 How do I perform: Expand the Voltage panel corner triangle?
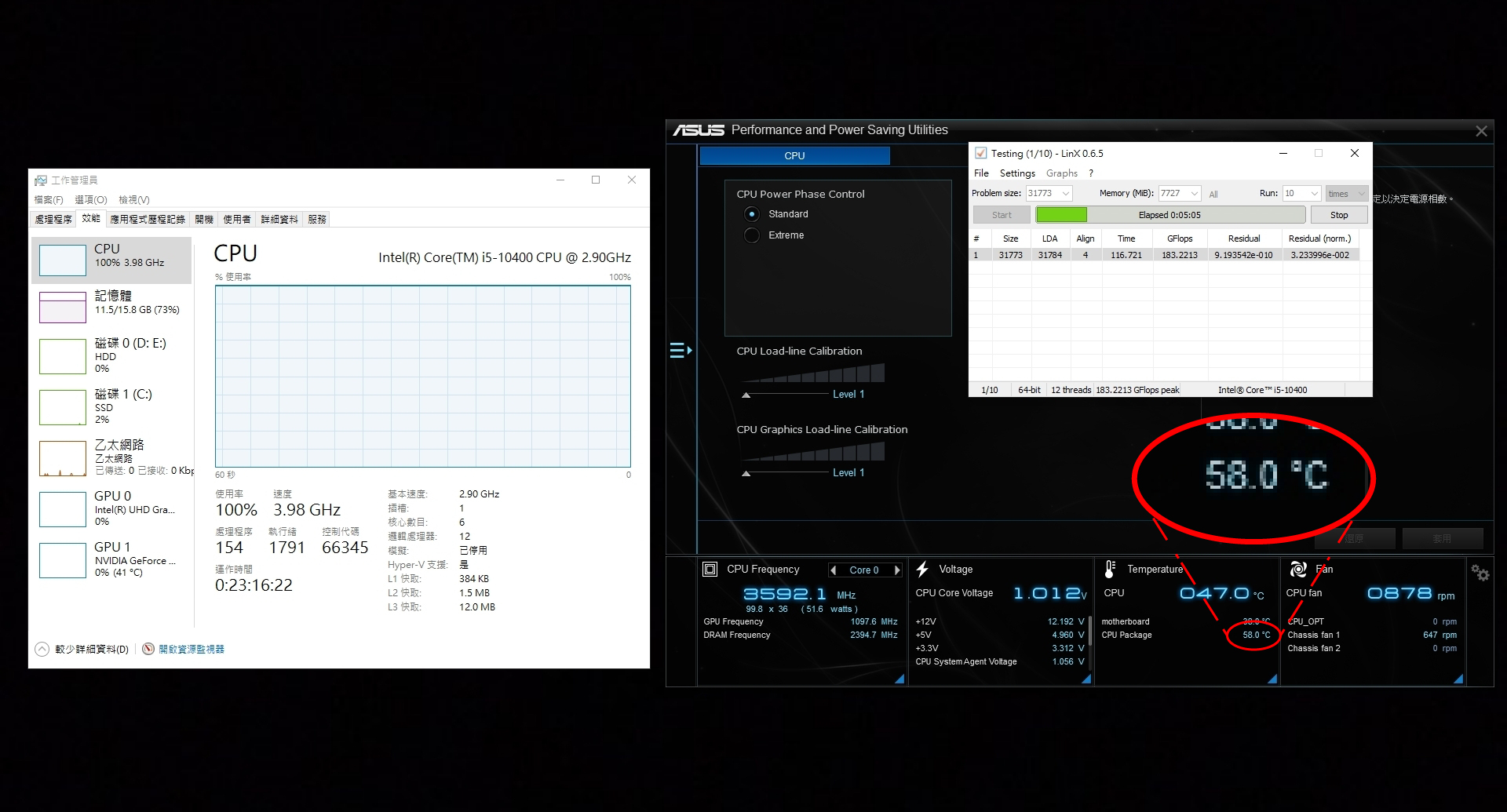(x=1086, y=679)
